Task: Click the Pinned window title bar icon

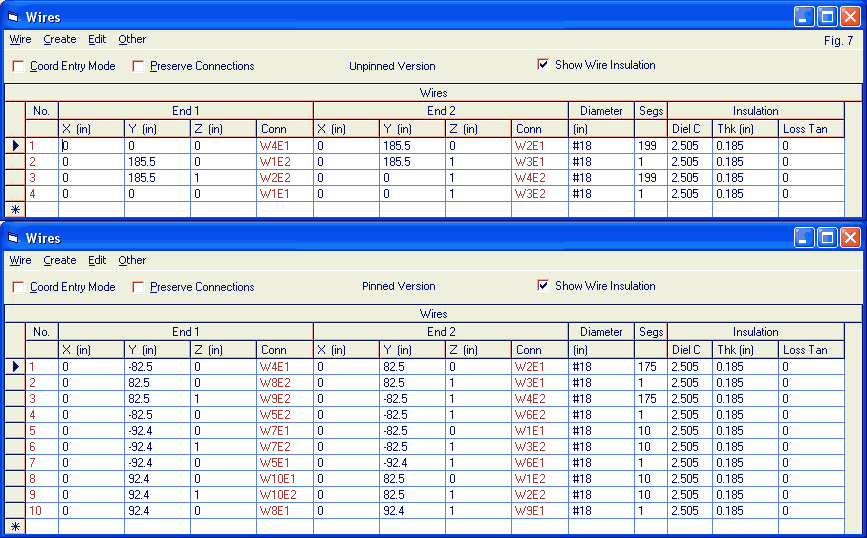Action: click(13, 238)
